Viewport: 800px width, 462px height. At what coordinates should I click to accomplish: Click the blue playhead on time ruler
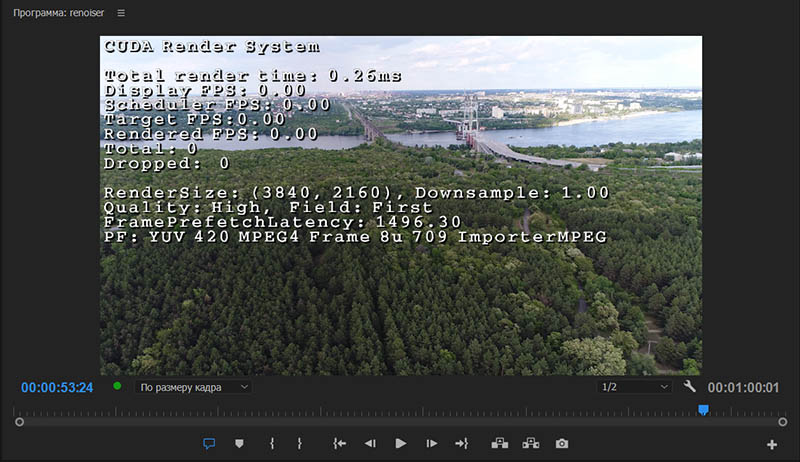click(703, 409)
